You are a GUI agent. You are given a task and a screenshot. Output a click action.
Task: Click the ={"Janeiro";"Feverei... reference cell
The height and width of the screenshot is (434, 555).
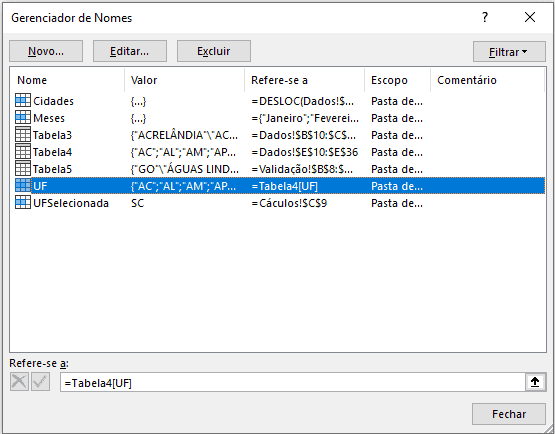click(305, 118)
